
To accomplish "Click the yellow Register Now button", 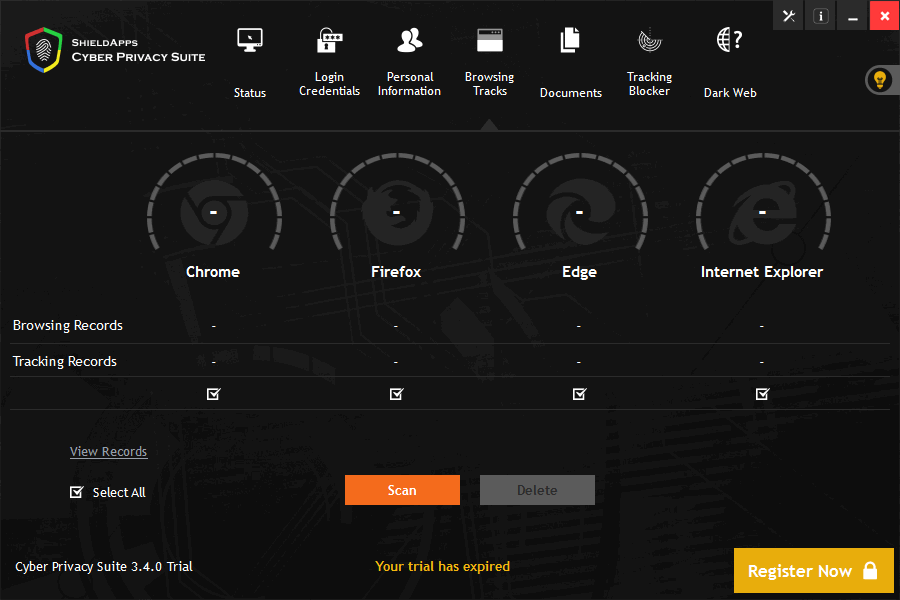I will coord(813,571).
